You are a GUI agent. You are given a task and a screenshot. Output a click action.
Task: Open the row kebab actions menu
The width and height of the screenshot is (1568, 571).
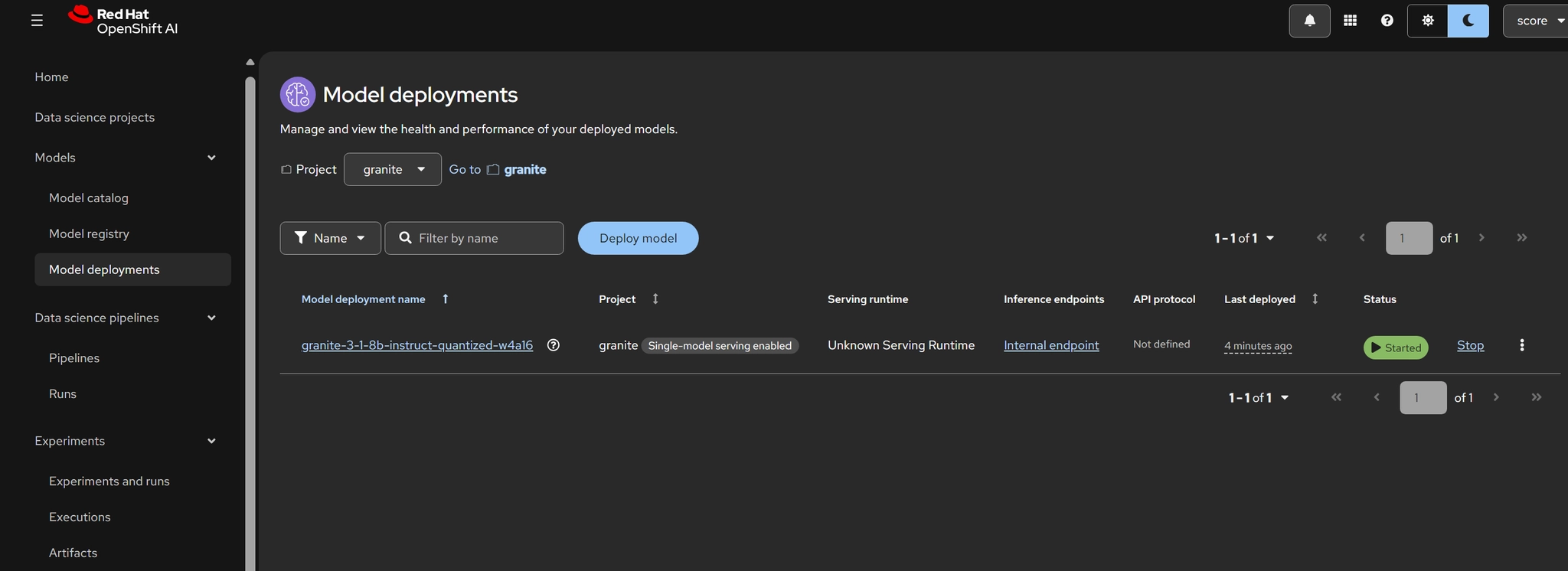pyautogui.click(x=1522, y=345)
